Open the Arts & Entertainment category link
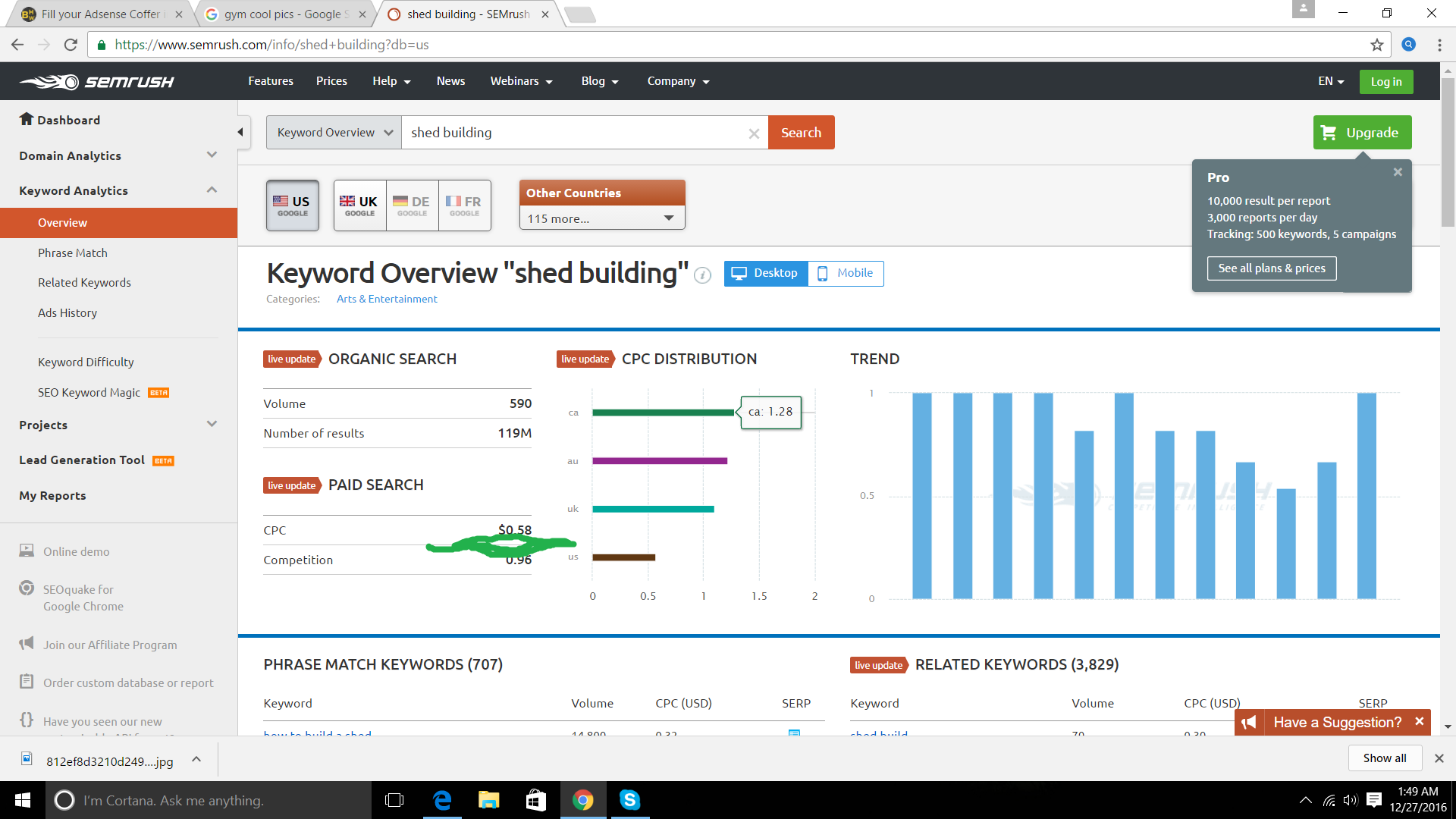 387,299
